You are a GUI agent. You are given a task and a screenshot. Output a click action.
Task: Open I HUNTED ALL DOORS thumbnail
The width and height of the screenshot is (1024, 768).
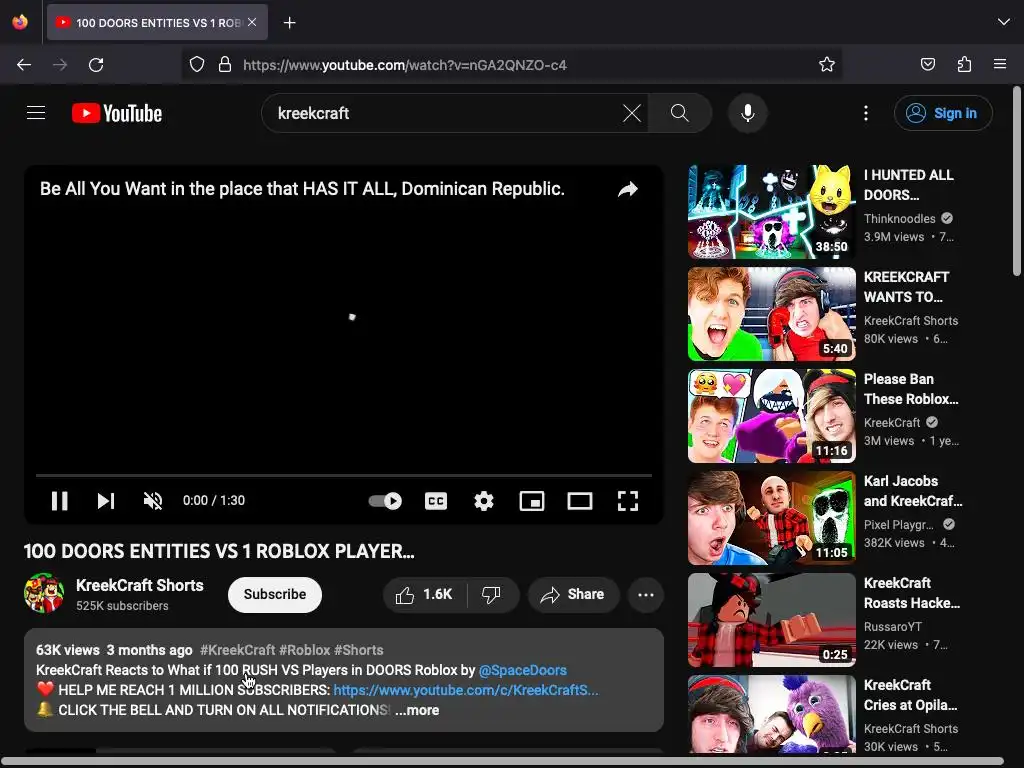(x=771, y=212)
